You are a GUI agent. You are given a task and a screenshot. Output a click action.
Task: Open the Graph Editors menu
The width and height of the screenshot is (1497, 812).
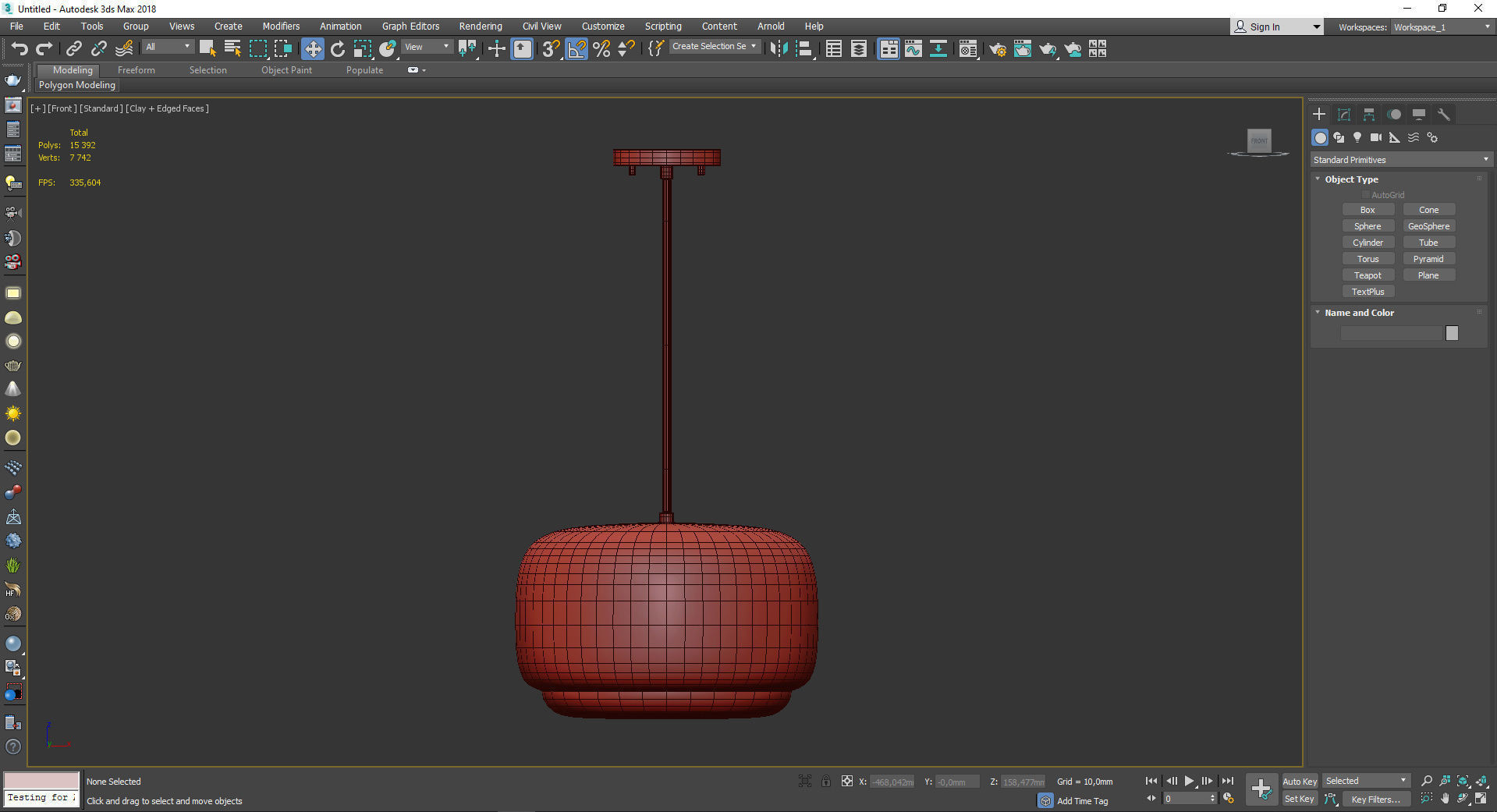[410, 27]
